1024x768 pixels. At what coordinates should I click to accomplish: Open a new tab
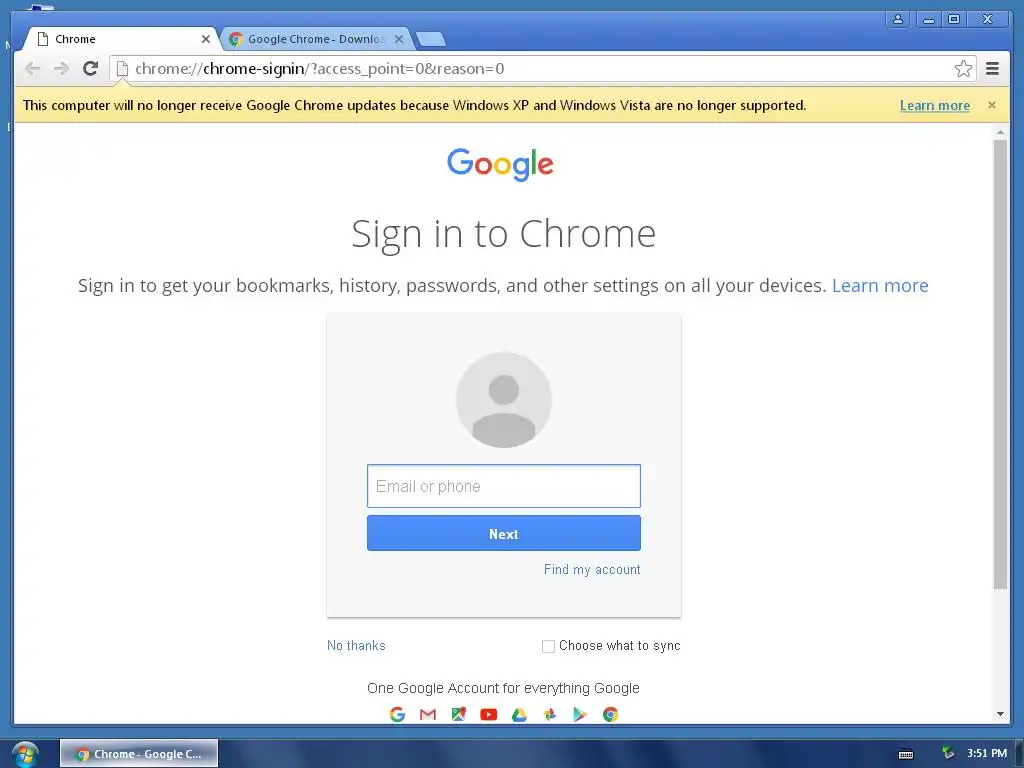pos(431,39)
